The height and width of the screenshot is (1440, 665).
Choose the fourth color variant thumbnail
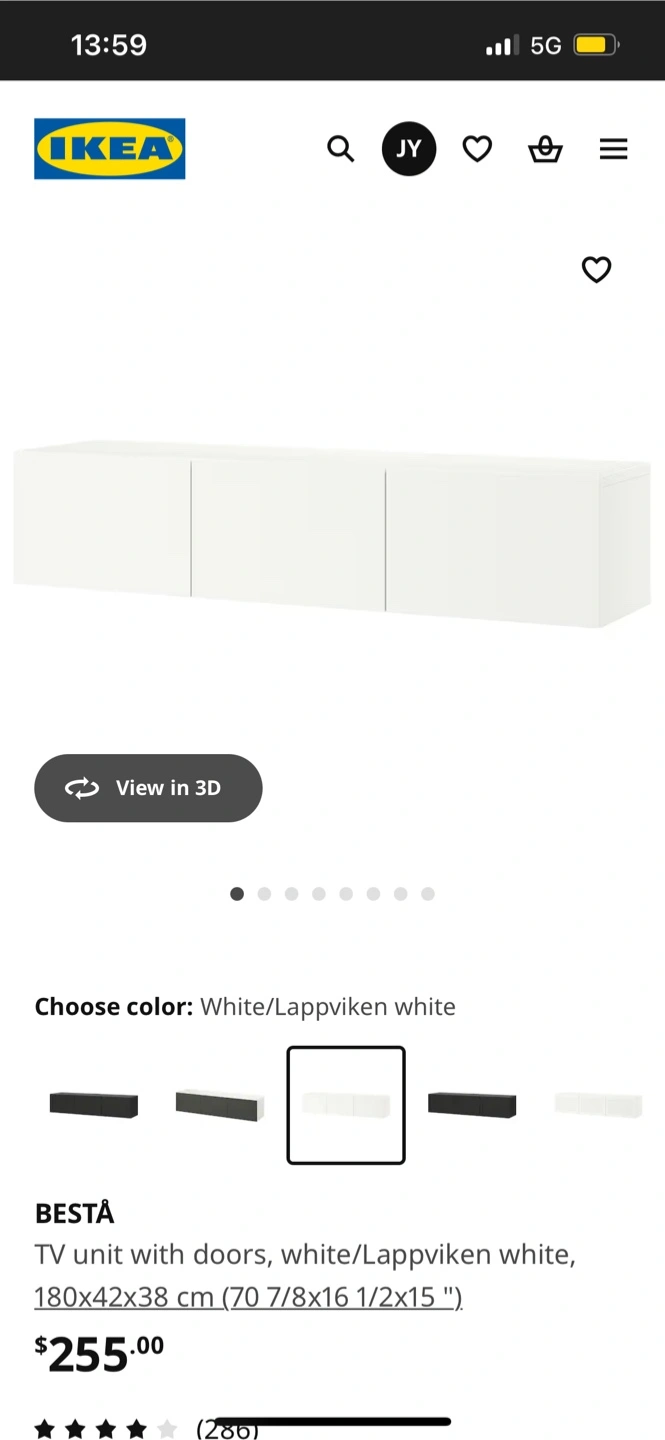472,1105
